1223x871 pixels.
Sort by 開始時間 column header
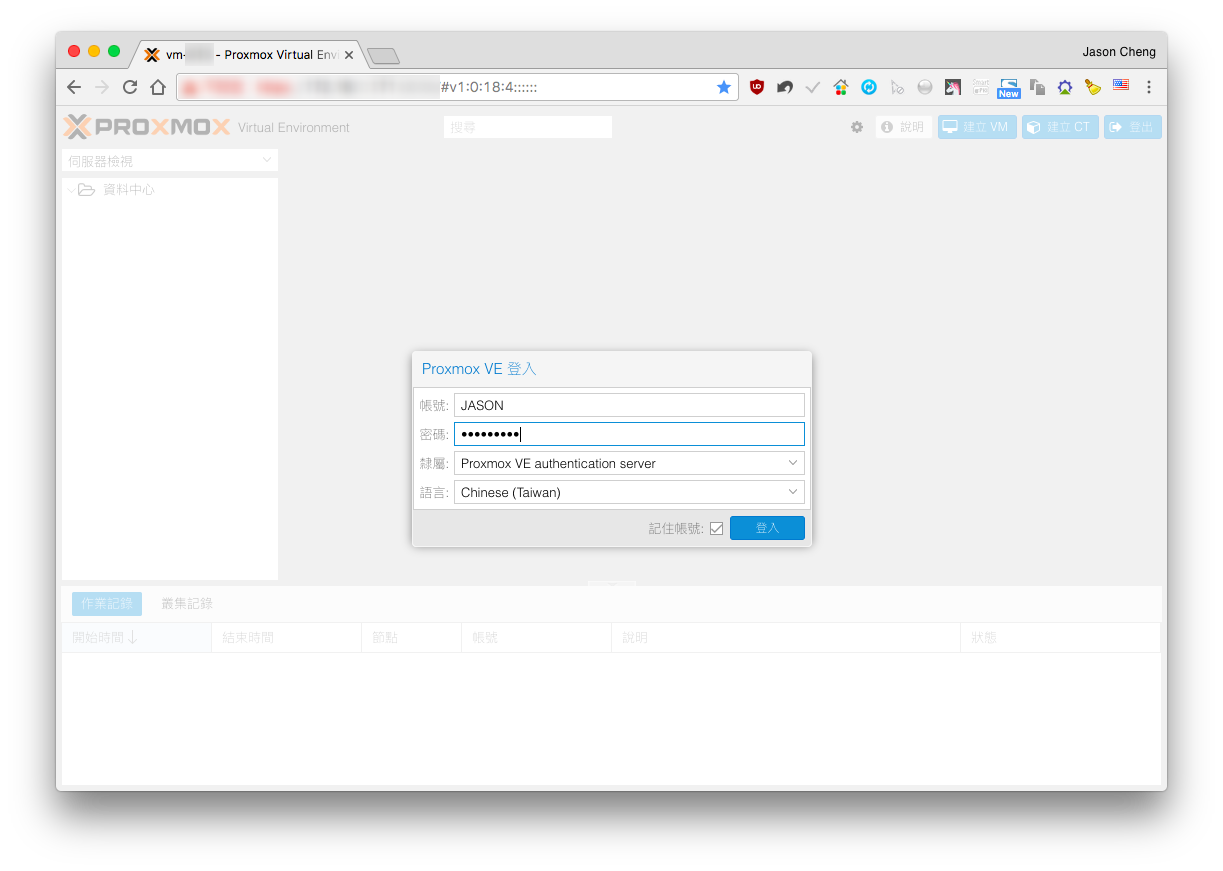(x=136, y=637)
